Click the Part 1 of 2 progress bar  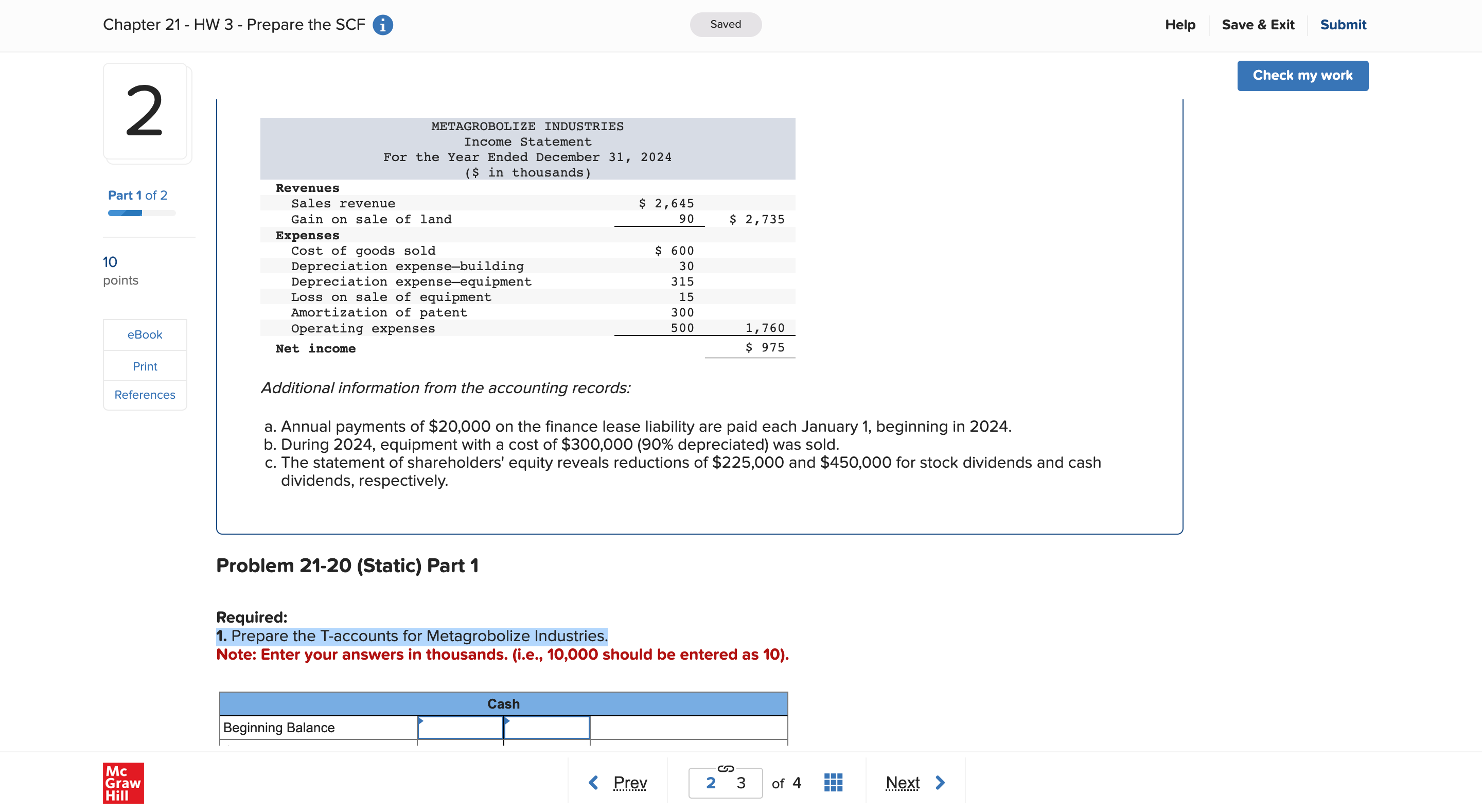(141, 213)
